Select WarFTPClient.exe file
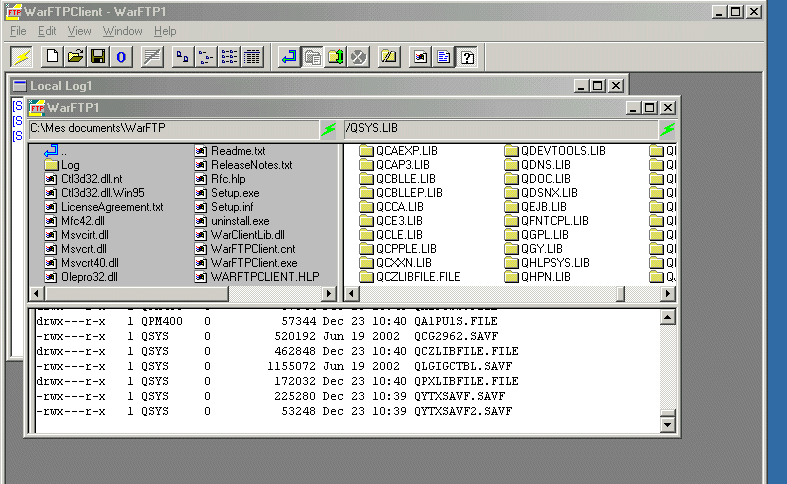 coord(246,263)
